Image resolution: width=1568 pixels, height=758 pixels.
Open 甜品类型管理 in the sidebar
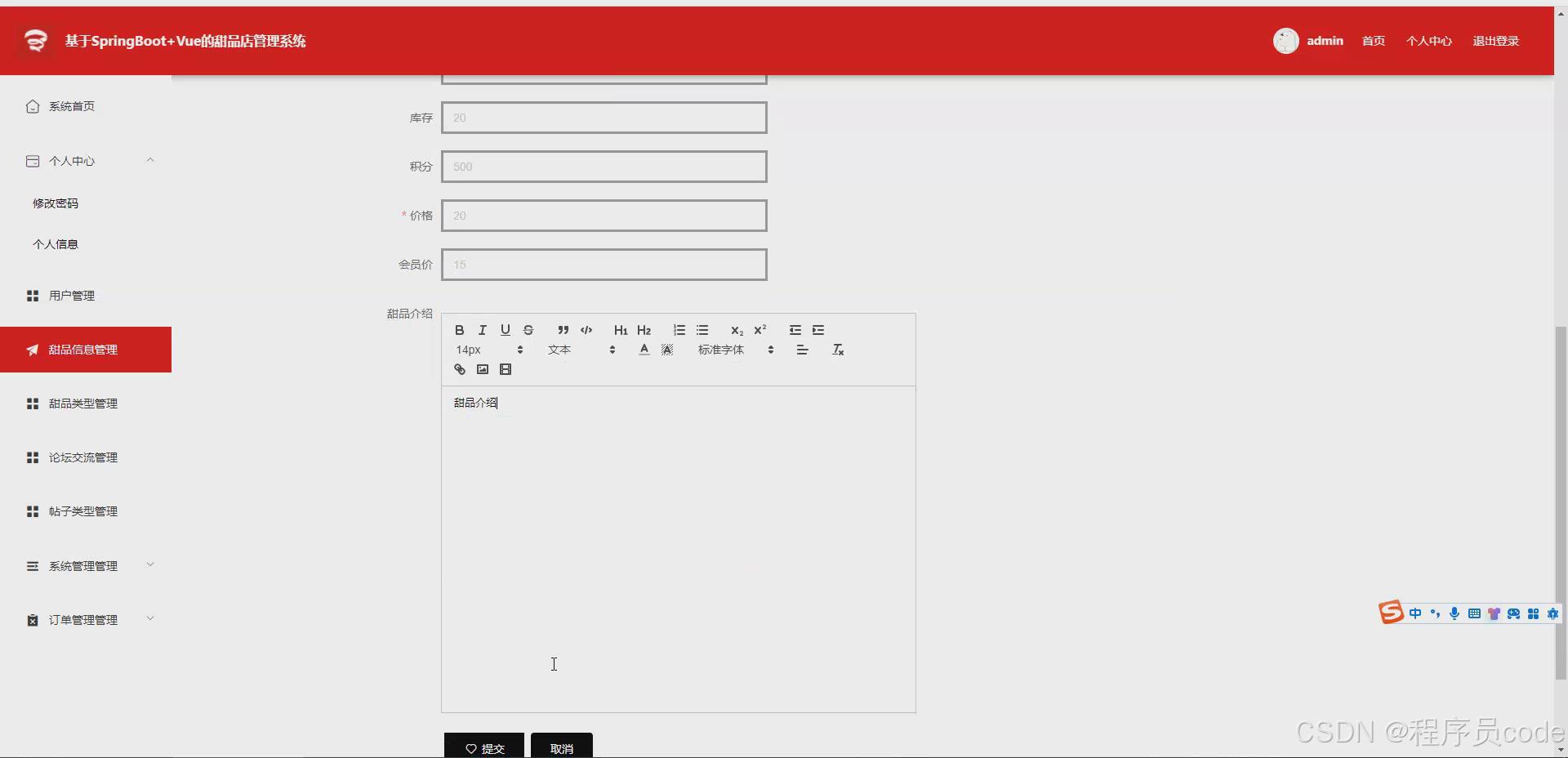point(86,404)
